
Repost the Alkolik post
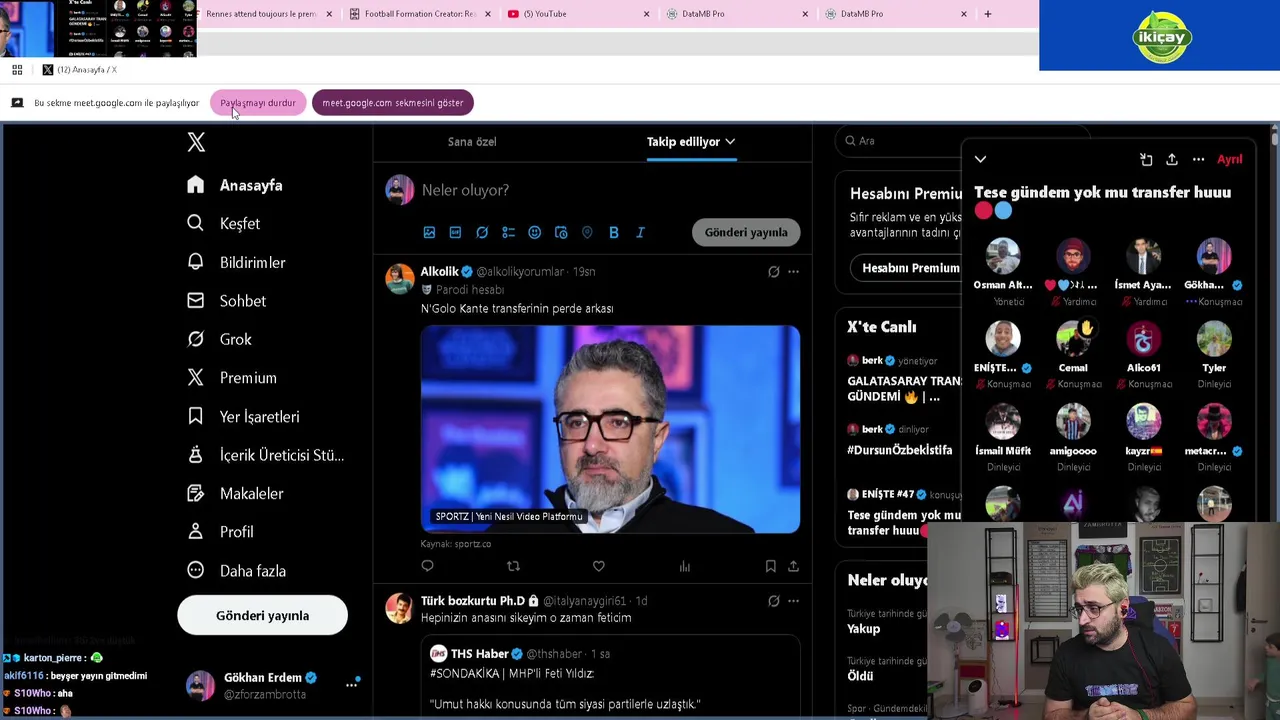(513, 566)
